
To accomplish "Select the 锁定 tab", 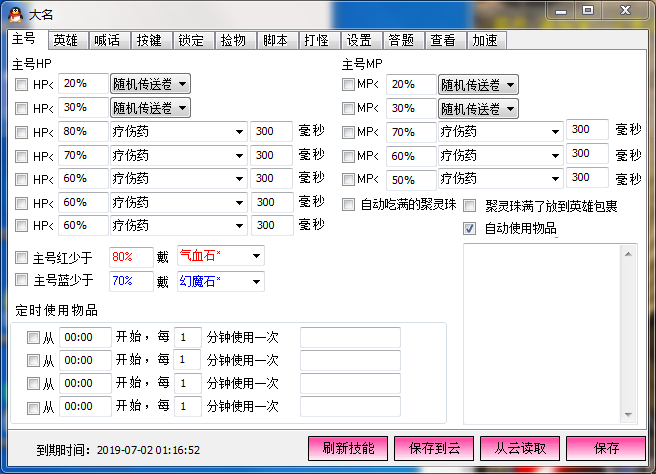I will tap(193, 41).
